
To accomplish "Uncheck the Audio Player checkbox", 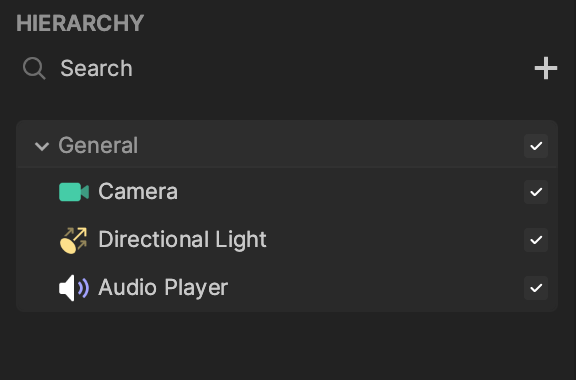I will (x=536, y=288).
